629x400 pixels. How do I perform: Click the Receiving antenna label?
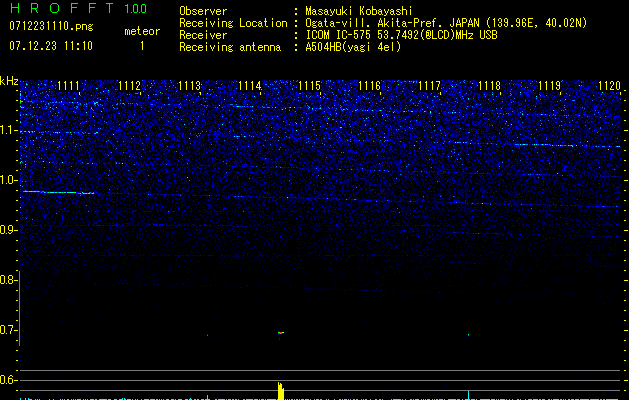(x=230, y=47)
